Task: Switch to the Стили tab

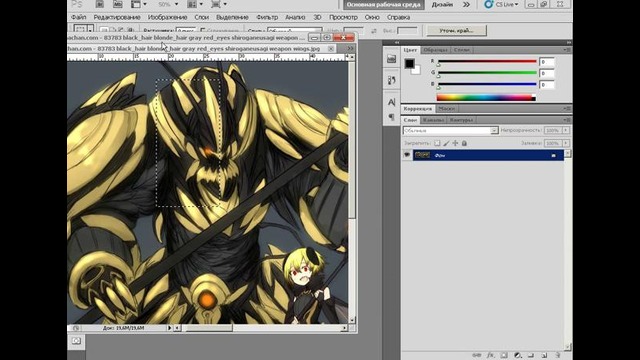Action: click(462, 50)
